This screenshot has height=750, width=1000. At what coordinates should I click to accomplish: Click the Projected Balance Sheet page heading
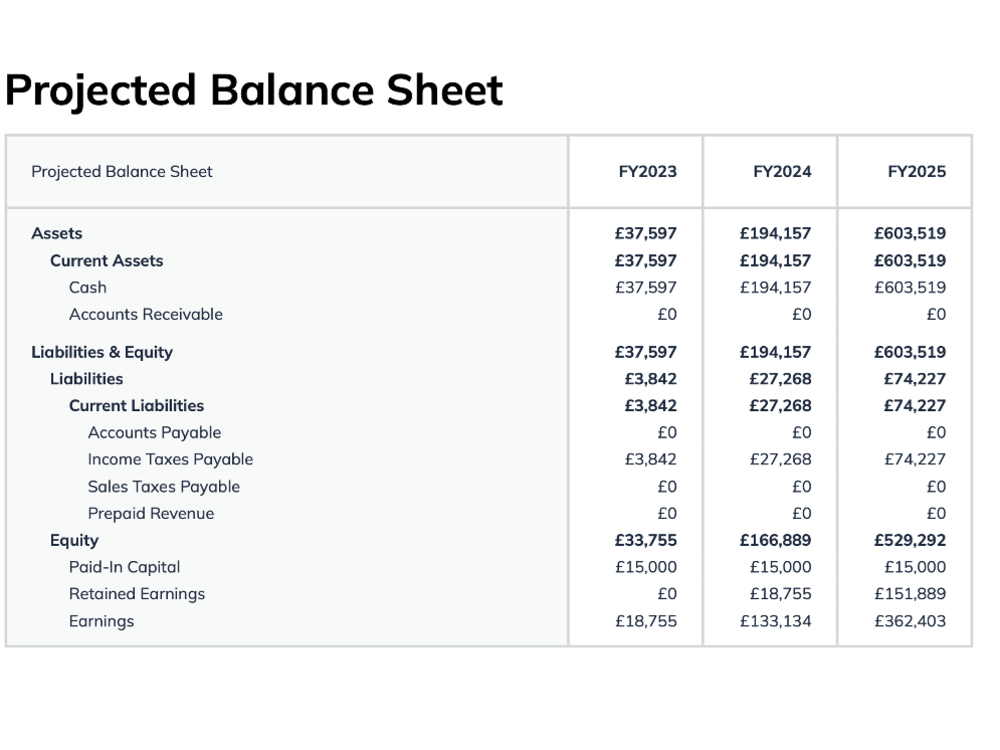pyautogui.click(x=254, y=91)
